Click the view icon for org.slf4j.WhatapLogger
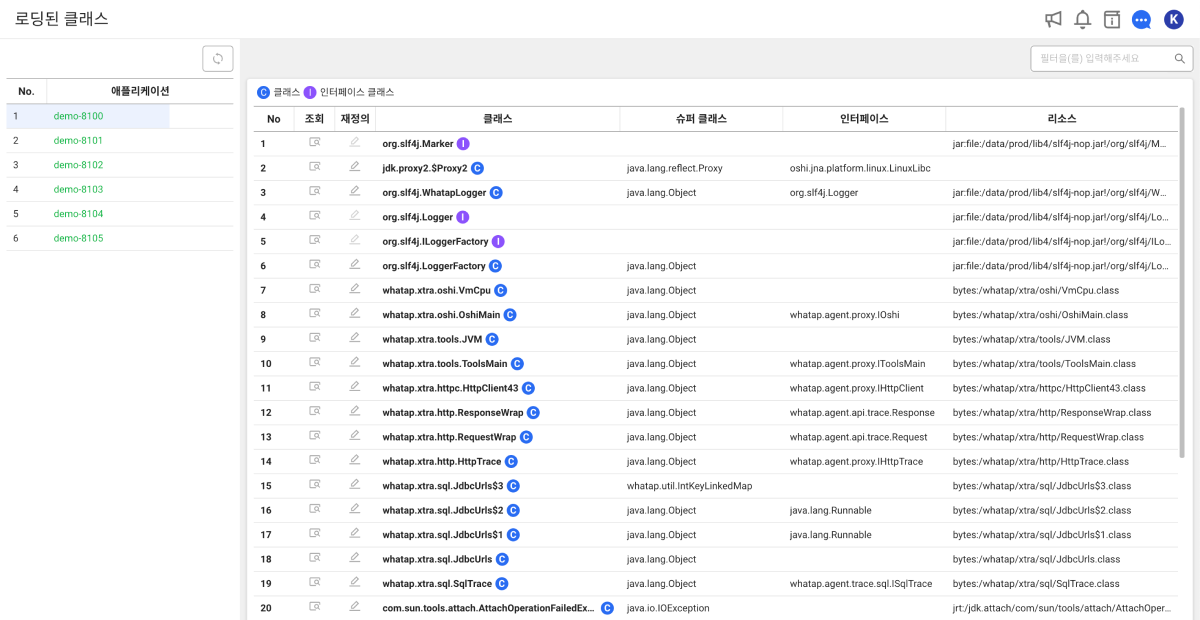This screenshot has height=620, width=1200. tap(315, 192)
